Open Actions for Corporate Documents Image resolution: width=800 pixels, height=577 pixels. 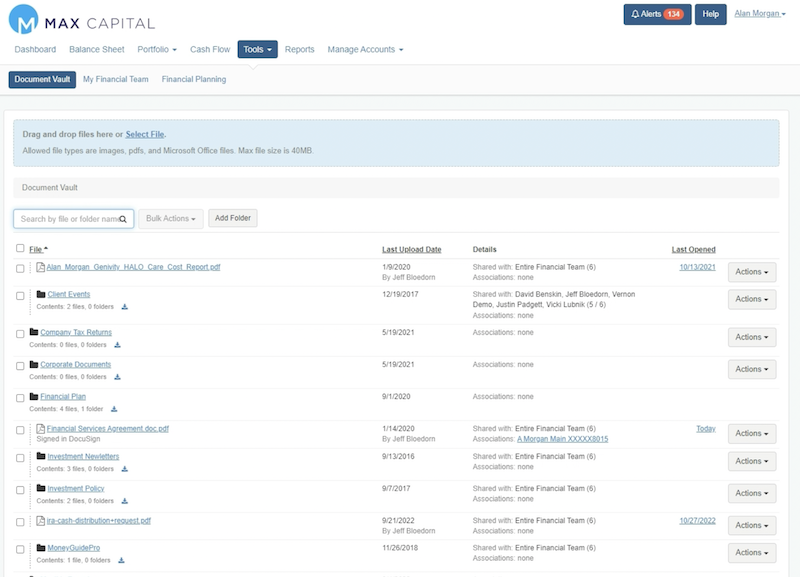tap(752, 369)
